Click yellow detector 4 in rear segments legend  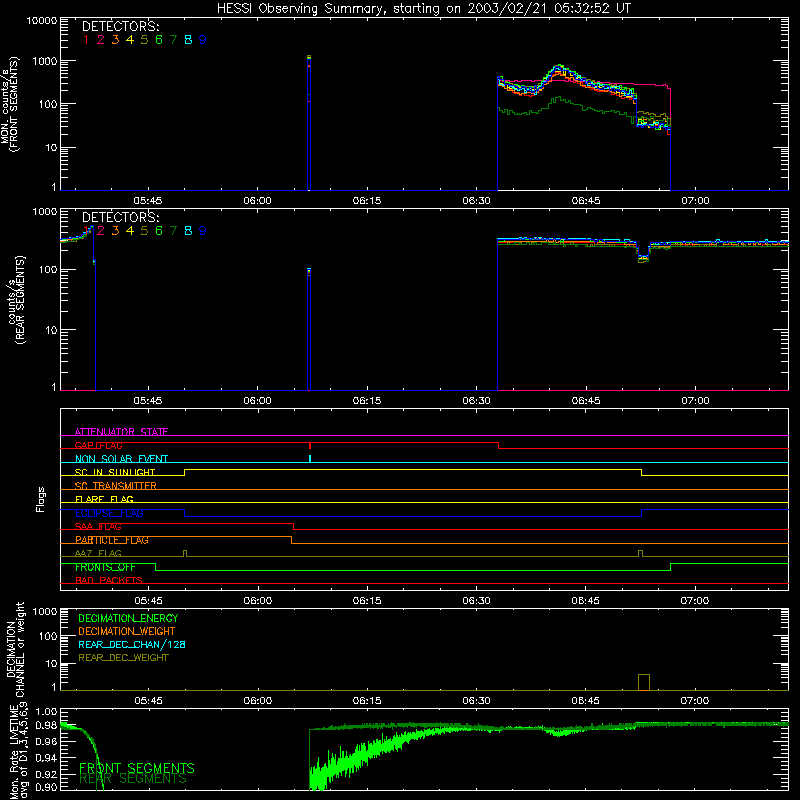(x=130, y=231)
